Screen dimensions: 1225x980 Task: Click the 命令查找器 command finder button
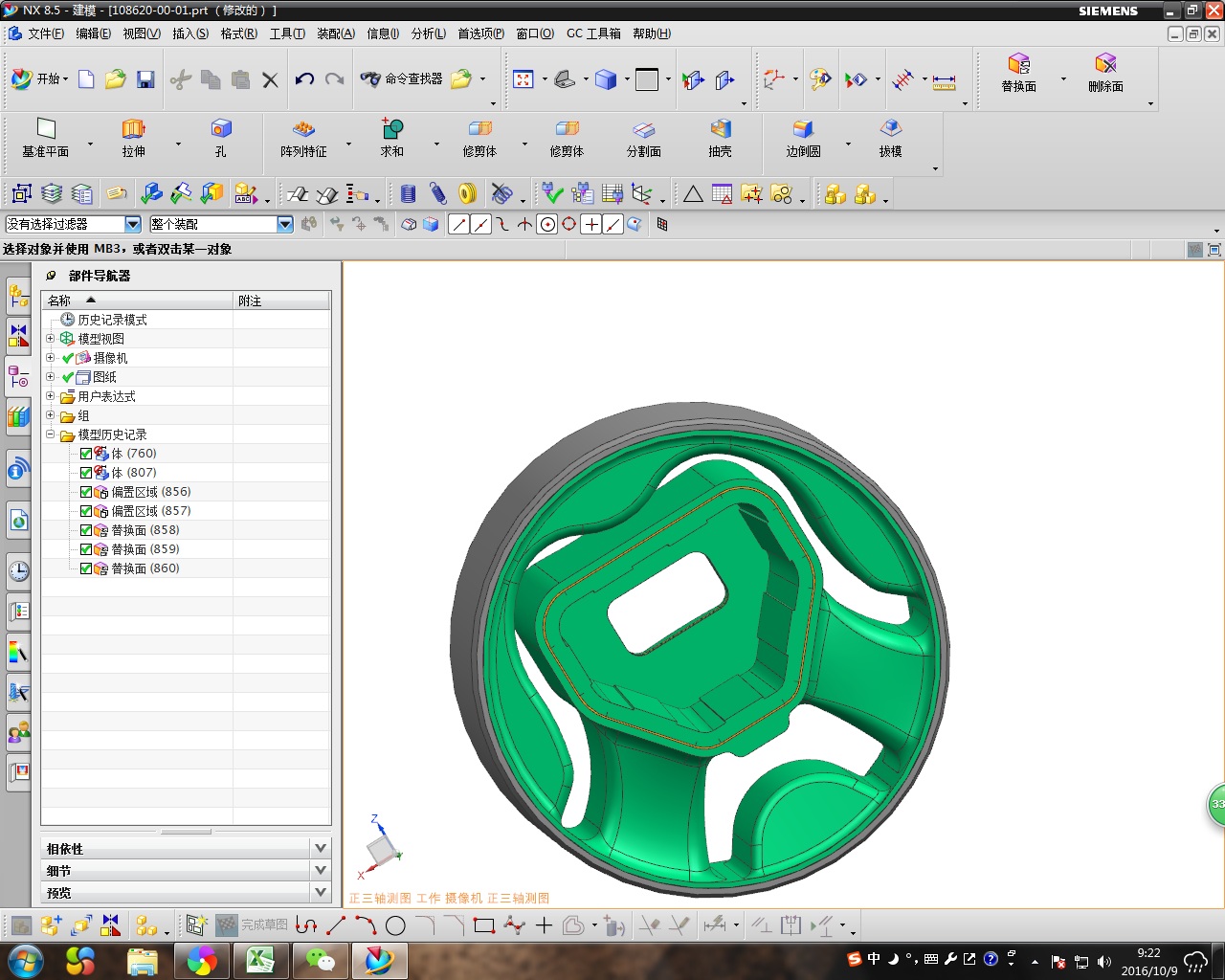pyautogui.click(x=402, y=79)
